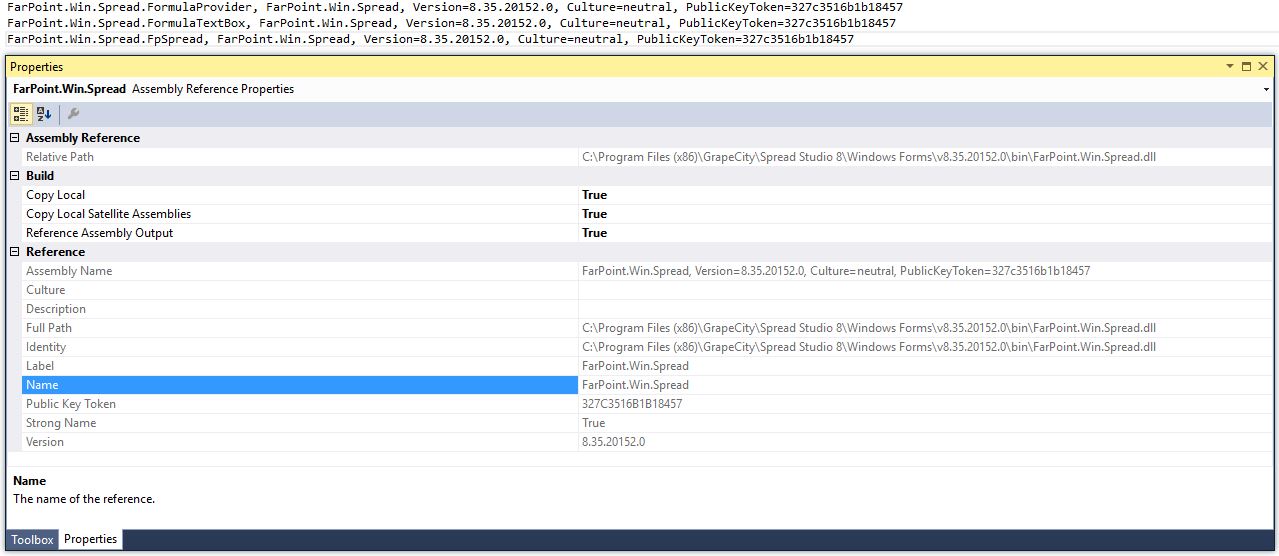Image resolution: width=1279 pixels, height=556 pixels.
Task: Click the 327C3516B1B18457 token value
Action: (x=632, y=404)
